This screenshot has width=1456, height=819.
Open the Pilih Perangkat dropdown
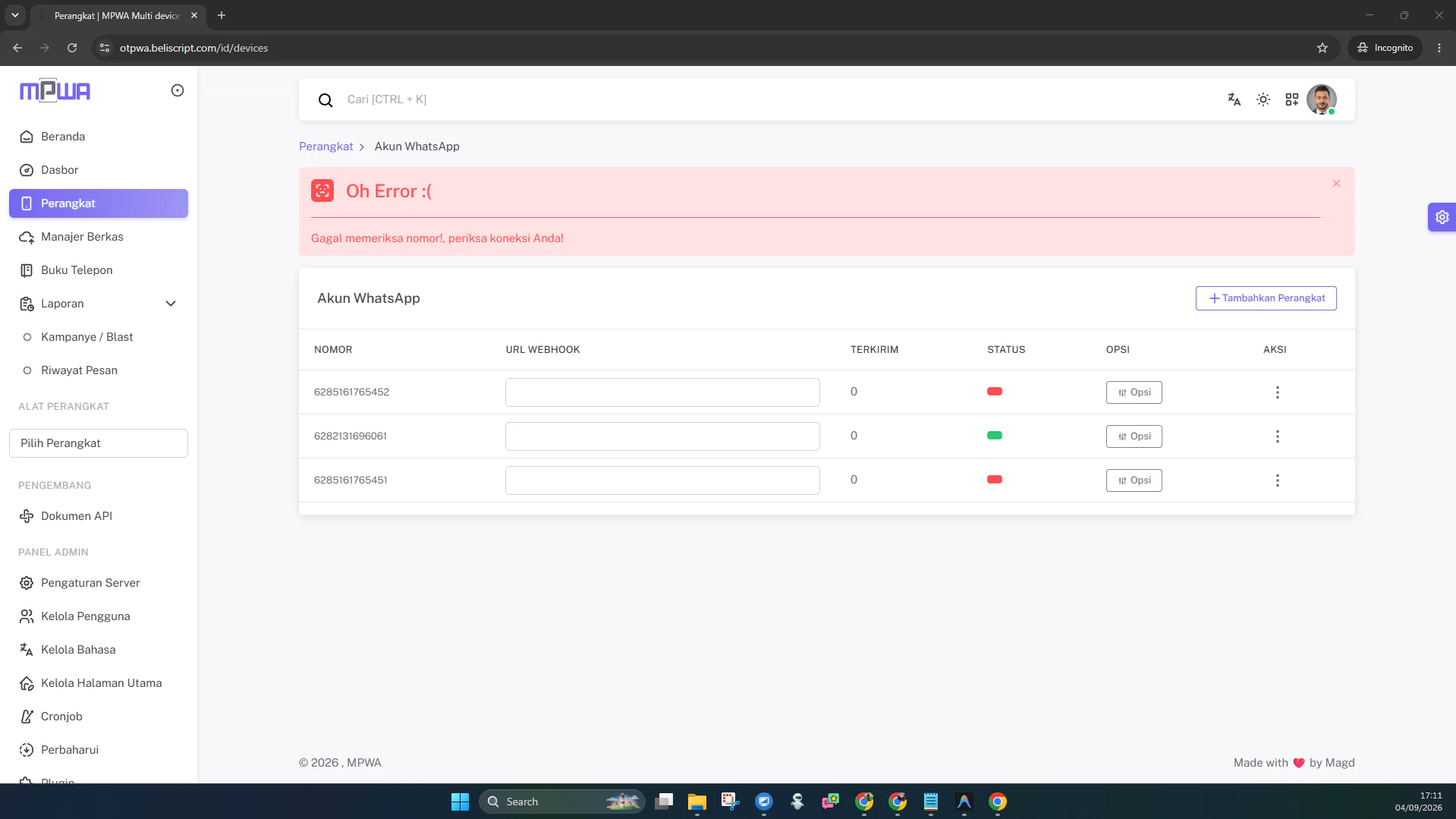[99, 443]
